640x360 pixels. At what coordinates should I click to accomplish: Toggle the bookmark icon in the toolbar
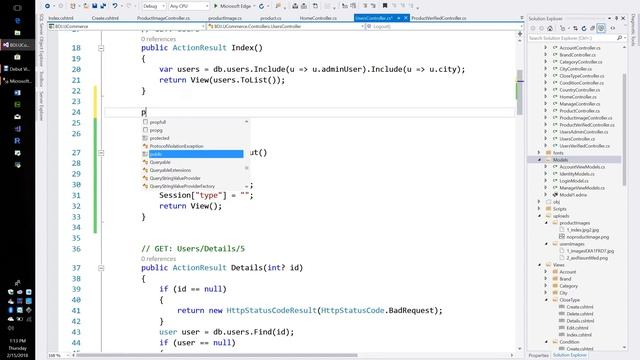(384, 6)
